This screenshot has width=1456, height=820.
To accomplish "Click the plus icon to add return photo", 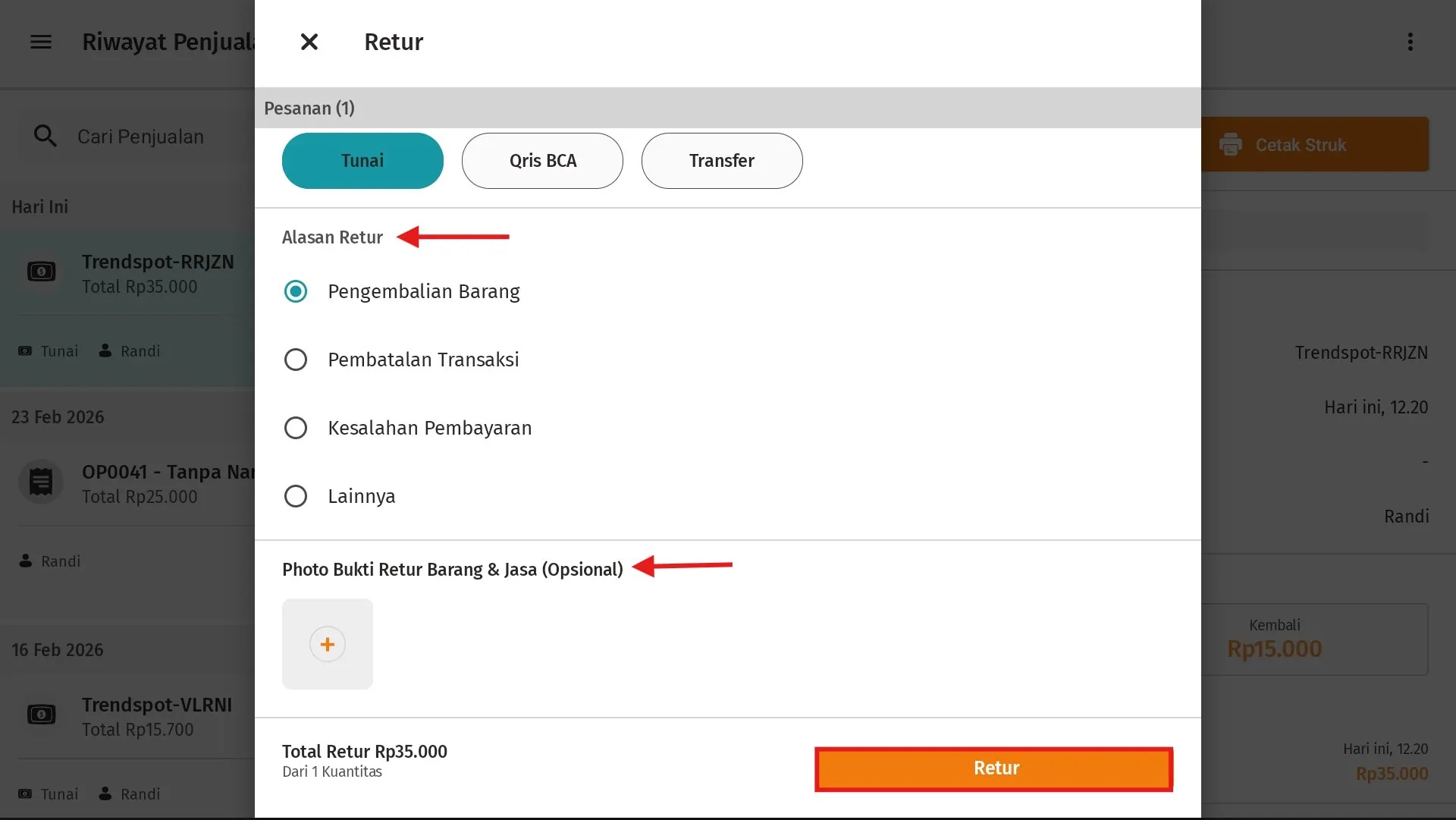I will tap(327, 643).
